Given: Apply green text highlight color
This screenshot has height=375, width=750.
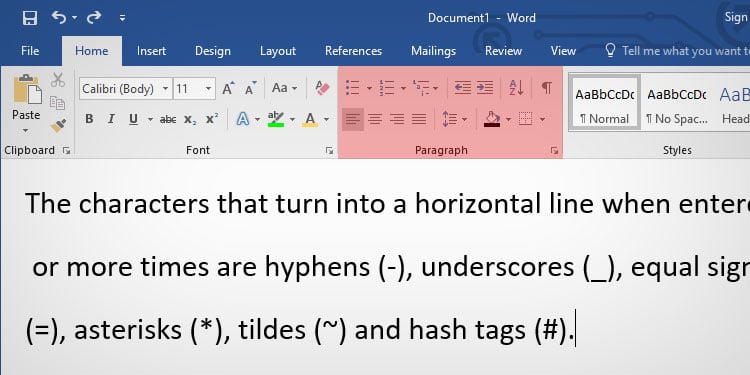Looking at the screenshot, I should (x=276, y=119).
